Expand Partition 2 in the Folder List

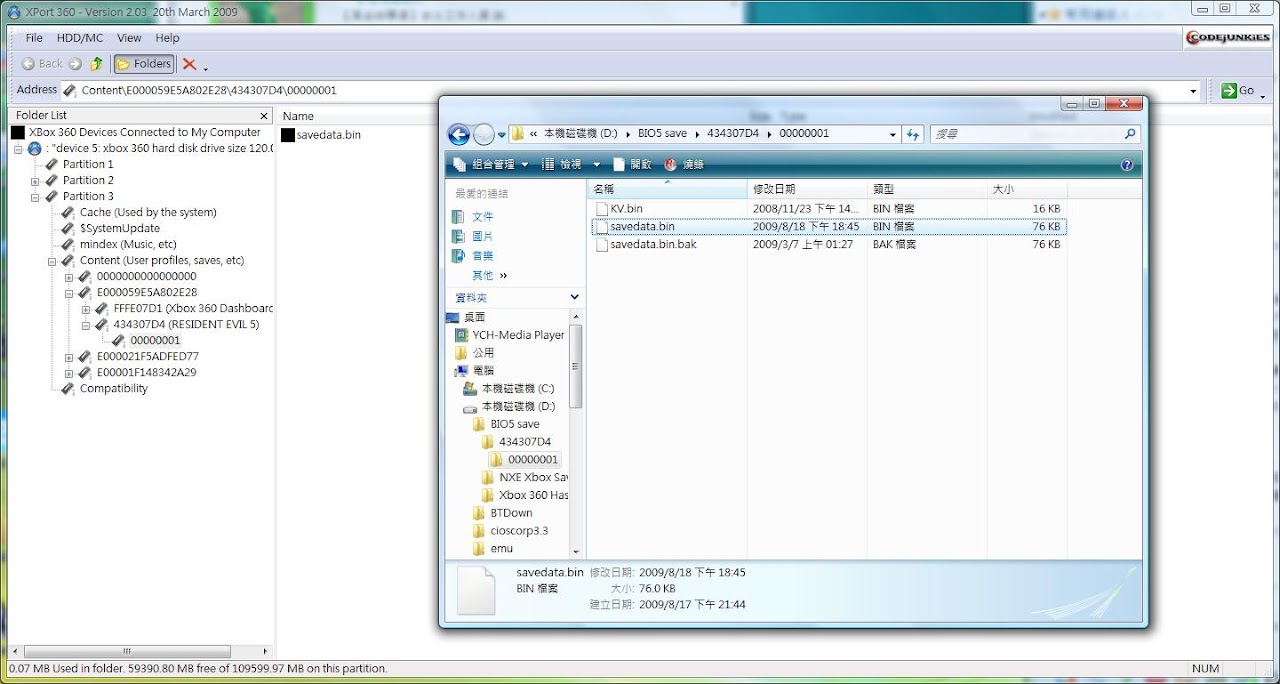click(x=35, y=181)
